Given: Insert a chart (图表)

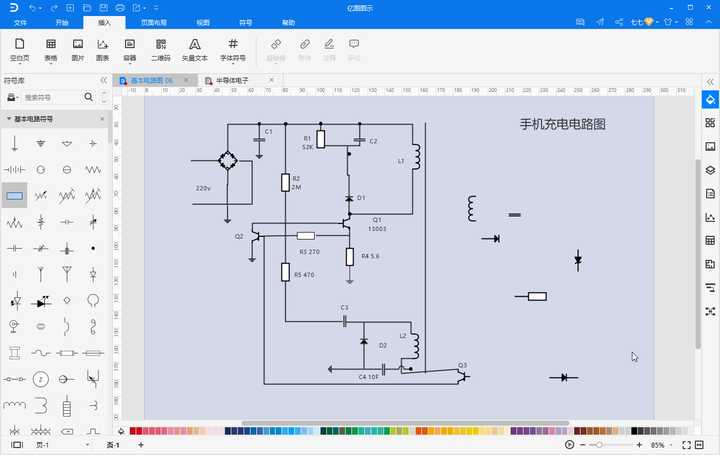Looking at the screenshot, I should pyautogui.click(x=102, y=50).
